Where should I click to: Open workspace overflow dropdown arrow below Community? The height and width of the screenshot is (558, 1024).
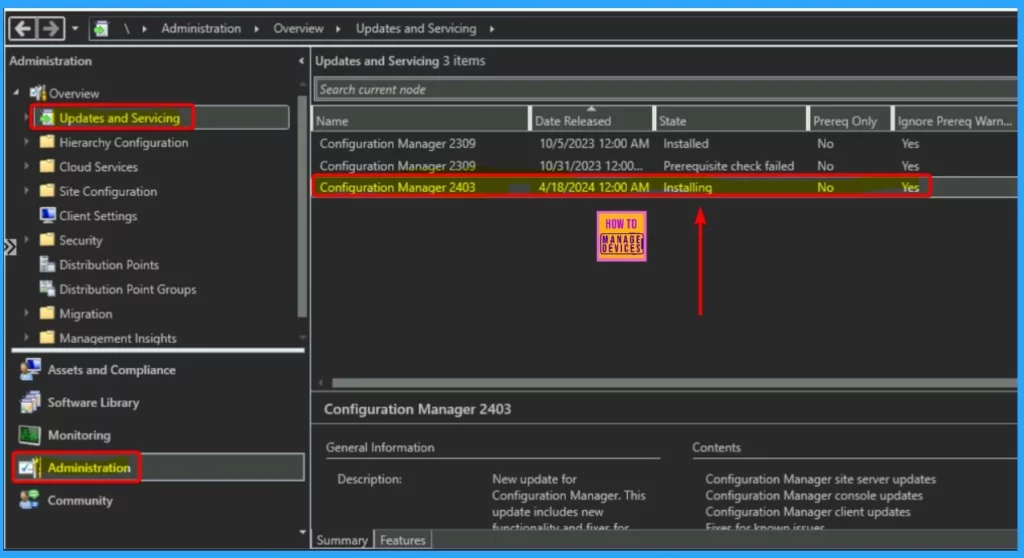pyautogui.click(x=302, y=532)
